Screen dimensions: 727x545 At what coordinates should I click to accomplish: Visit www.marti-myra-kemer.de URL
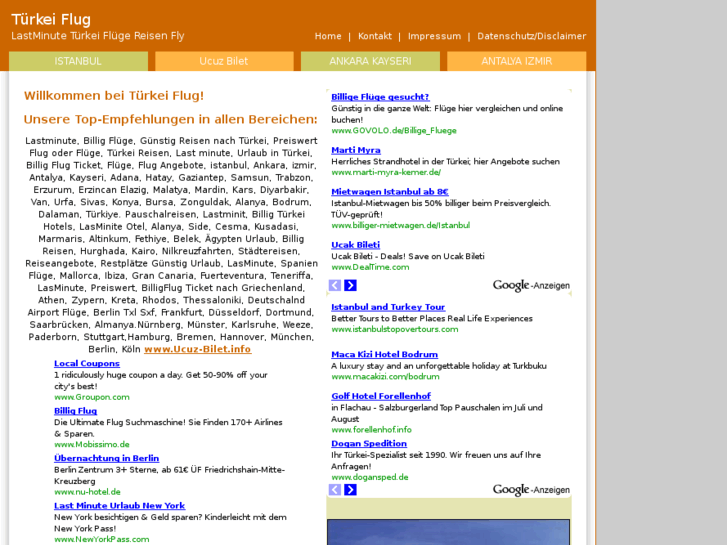point(386,173)
